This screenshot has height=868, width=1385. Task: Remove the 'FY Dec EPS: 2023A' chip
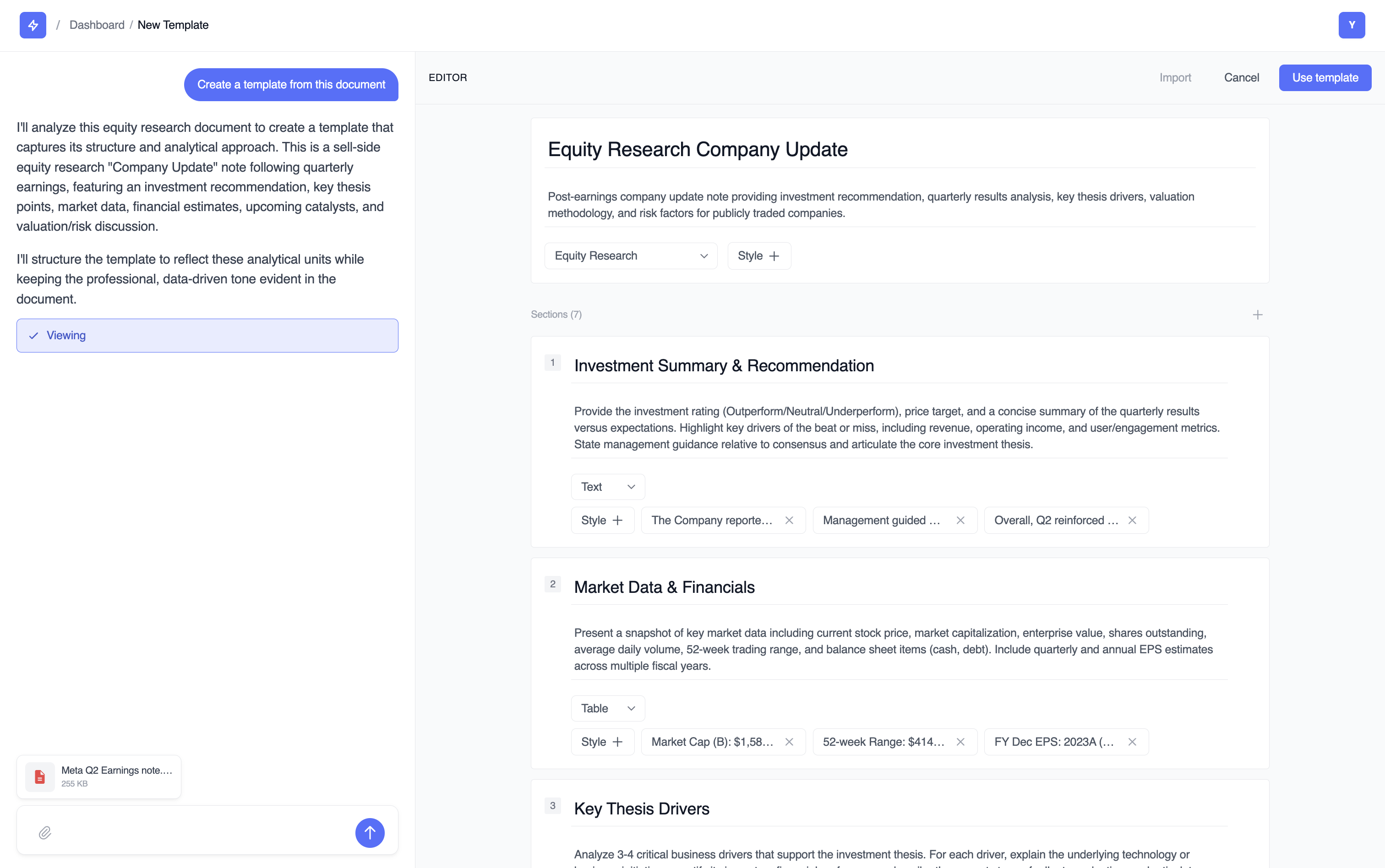pyautogui.click(x=1132, y=742)
